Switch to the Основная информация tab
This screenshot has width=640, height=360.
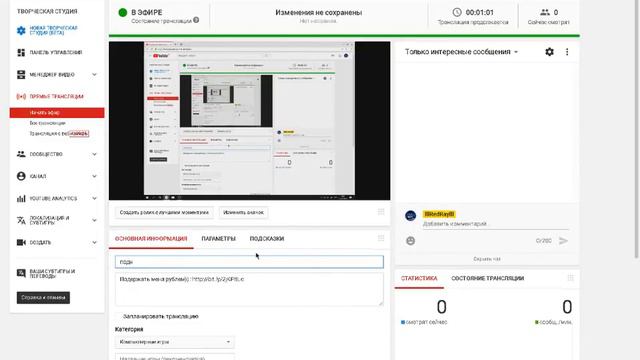(151, 238)
